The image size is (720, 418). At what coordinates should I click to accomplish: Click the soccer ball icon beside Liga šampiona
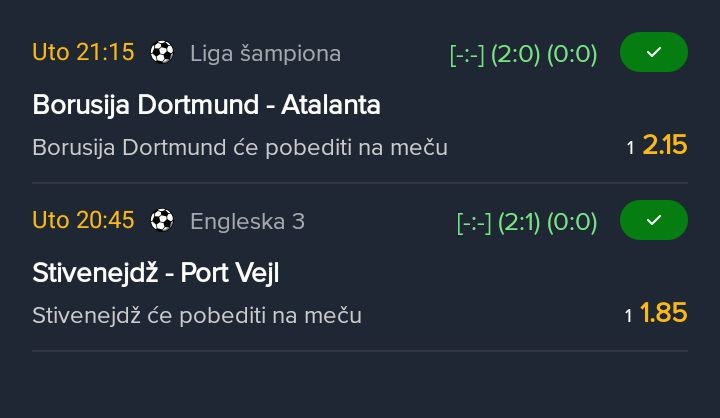[162, 53]
